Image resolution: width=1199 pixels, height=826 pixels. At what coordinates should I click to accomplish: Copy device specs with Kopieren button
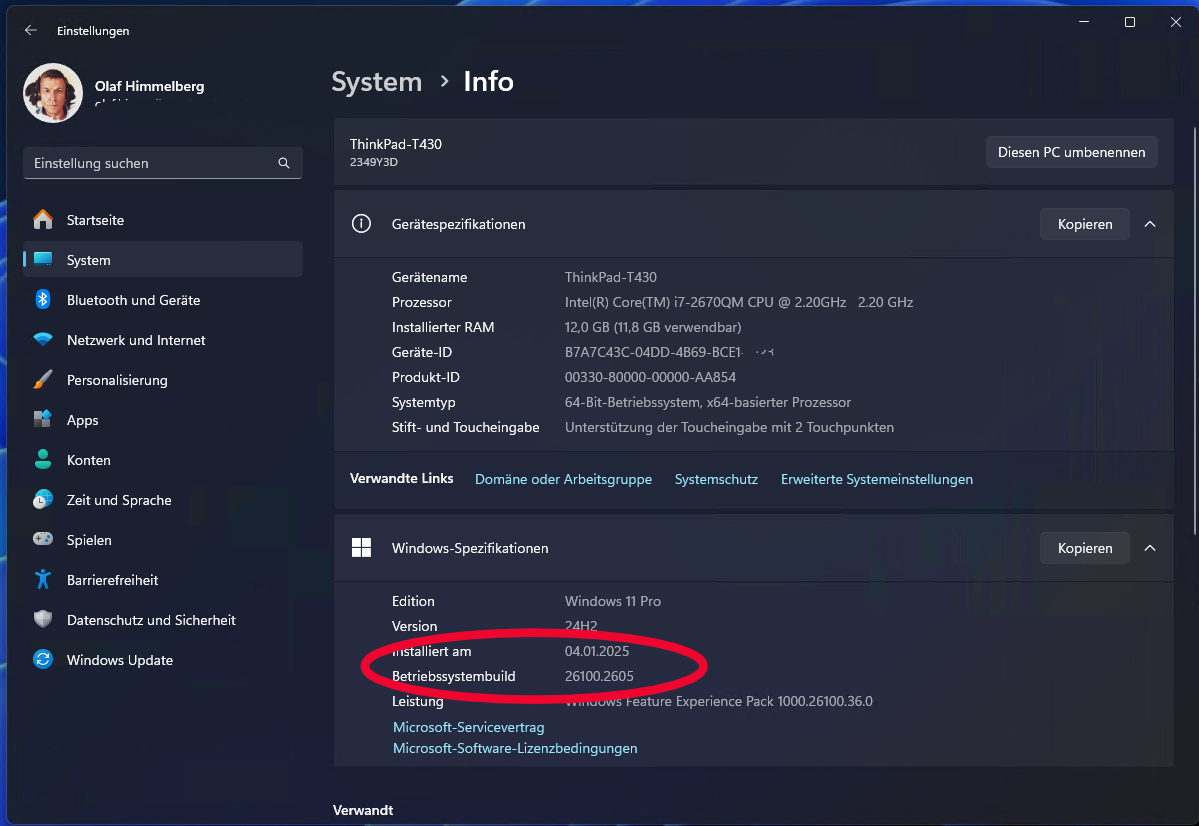coord(1084,224)
